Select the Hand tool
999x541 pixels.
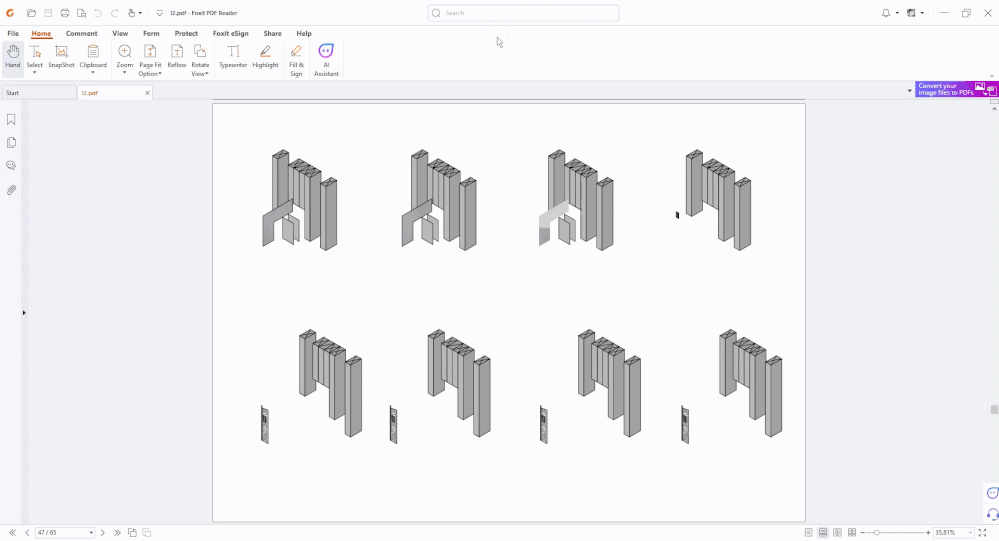point(13,57)
